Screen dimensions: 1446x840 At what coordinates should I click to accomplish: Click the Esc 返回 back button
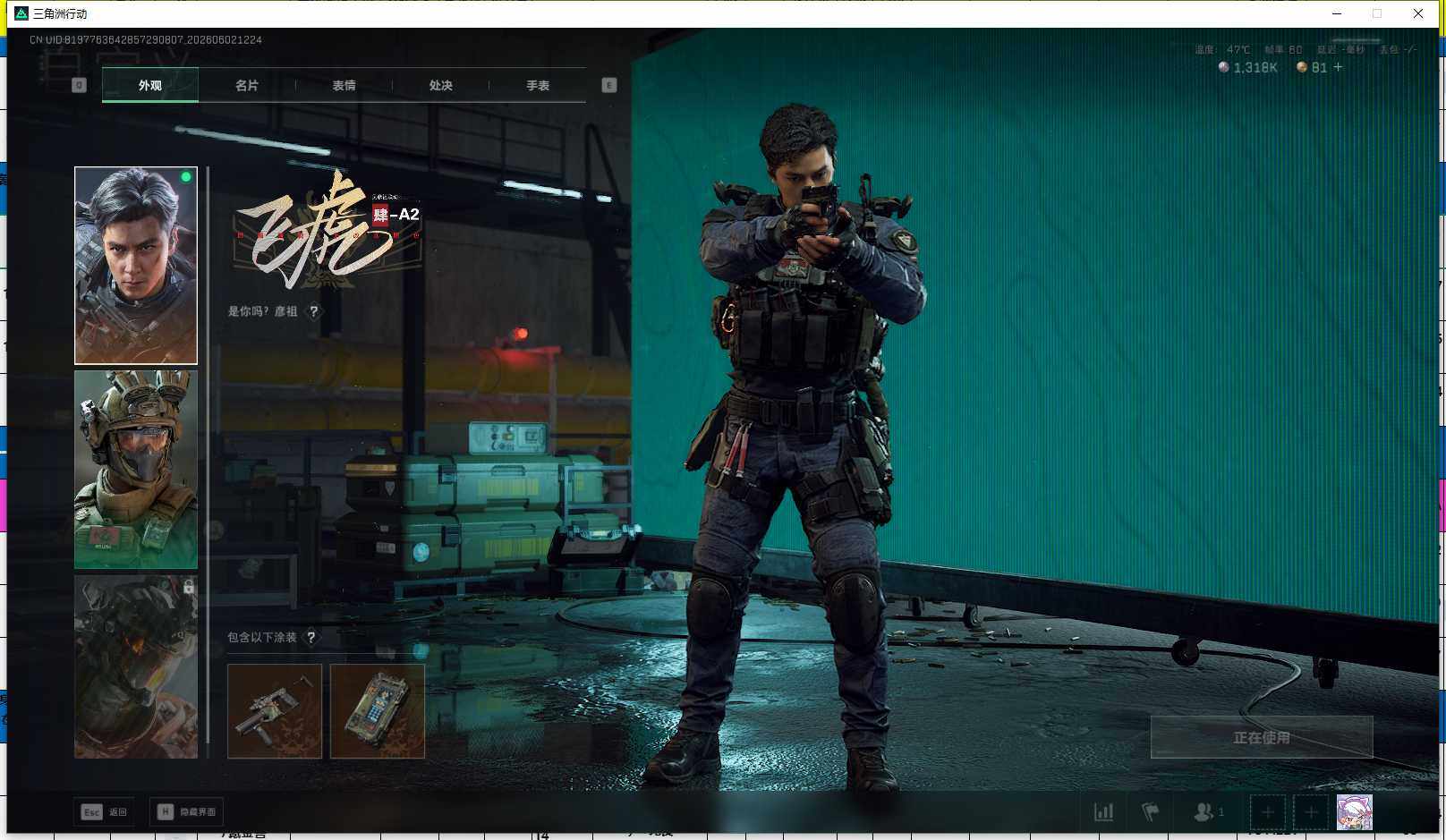(x=105, y=811)
